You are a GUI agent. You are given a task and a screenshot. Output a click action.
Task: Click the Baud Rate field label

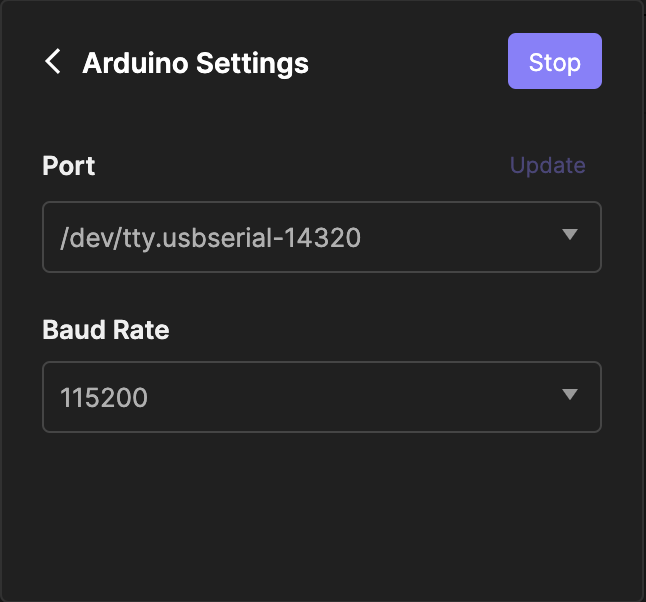click(105, 330)
